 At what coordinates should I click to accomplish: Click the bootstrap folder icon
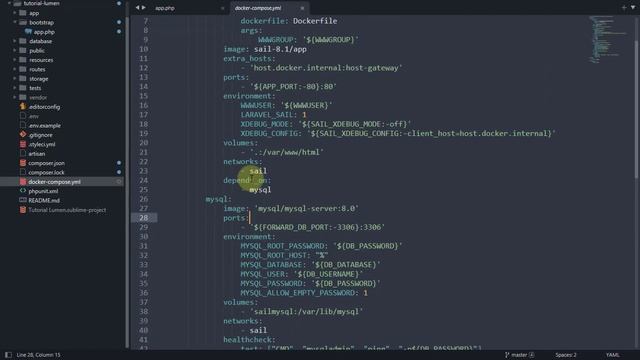pyautogui.click(x=23, y=22)
